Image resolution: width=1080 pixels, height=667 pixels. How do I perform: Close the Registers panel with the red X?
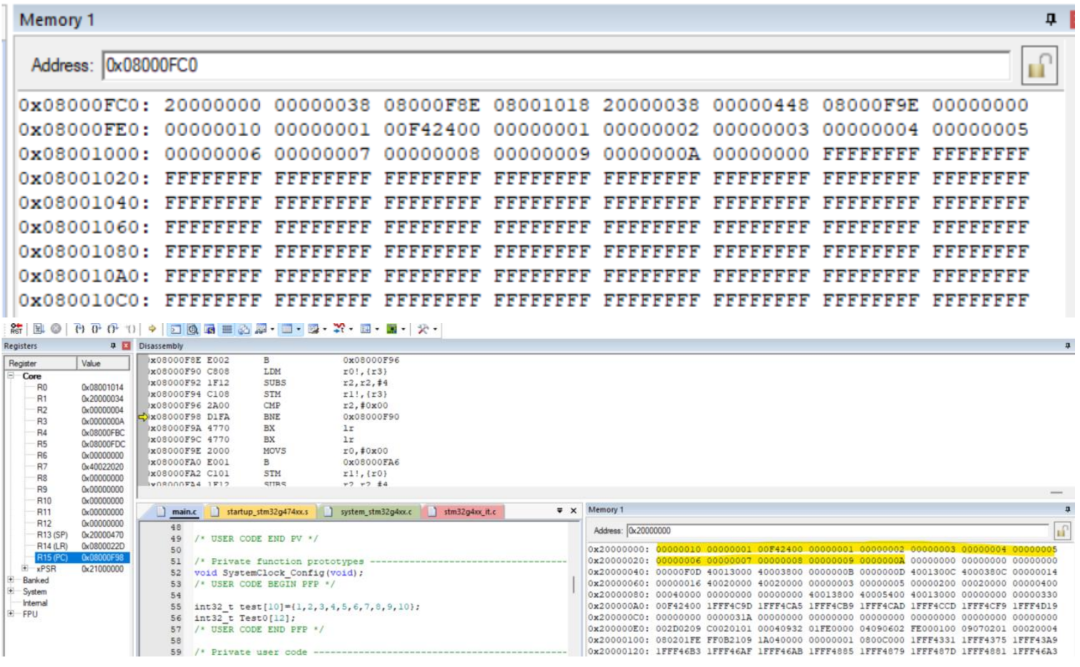coord(126,346)
